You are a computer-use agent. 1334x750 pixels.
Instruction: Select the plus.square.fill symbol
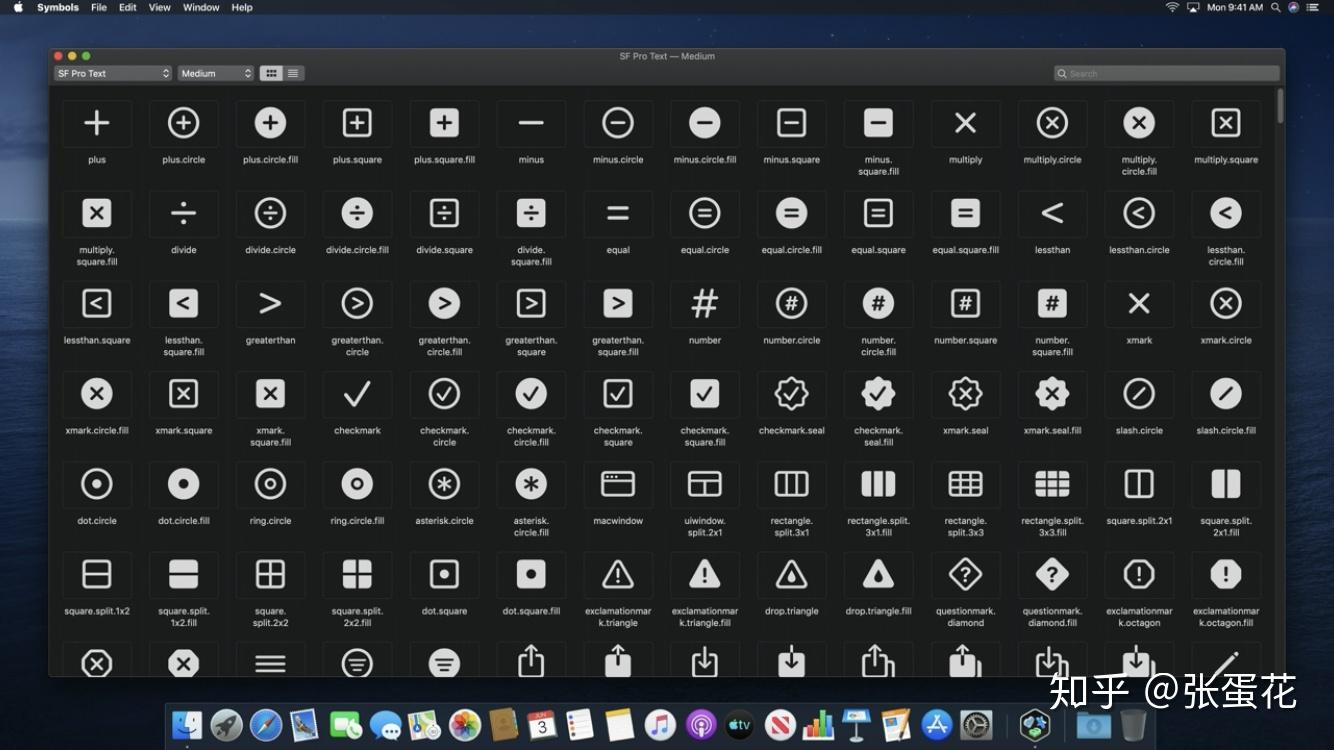click(444, 123)
